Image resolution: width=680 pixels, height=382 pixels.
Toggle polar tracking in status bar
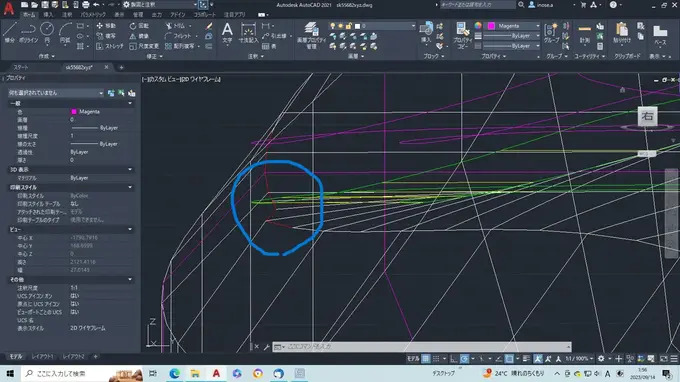[464, 359]
